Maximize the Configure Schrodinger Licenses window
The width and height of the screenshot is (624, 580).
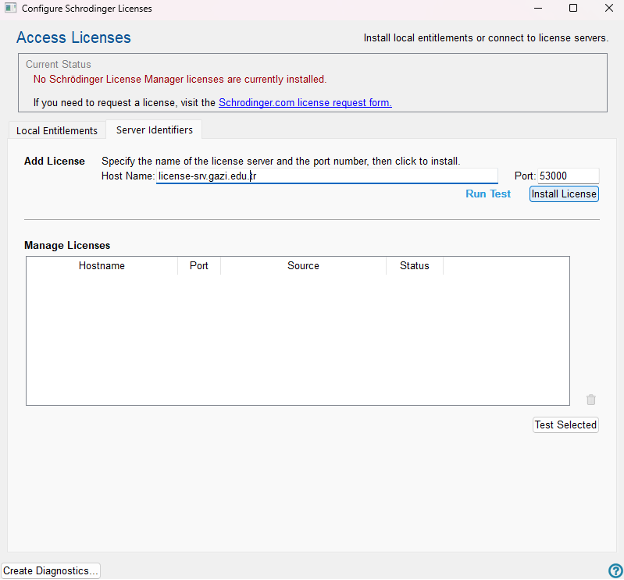coord(573,8)
